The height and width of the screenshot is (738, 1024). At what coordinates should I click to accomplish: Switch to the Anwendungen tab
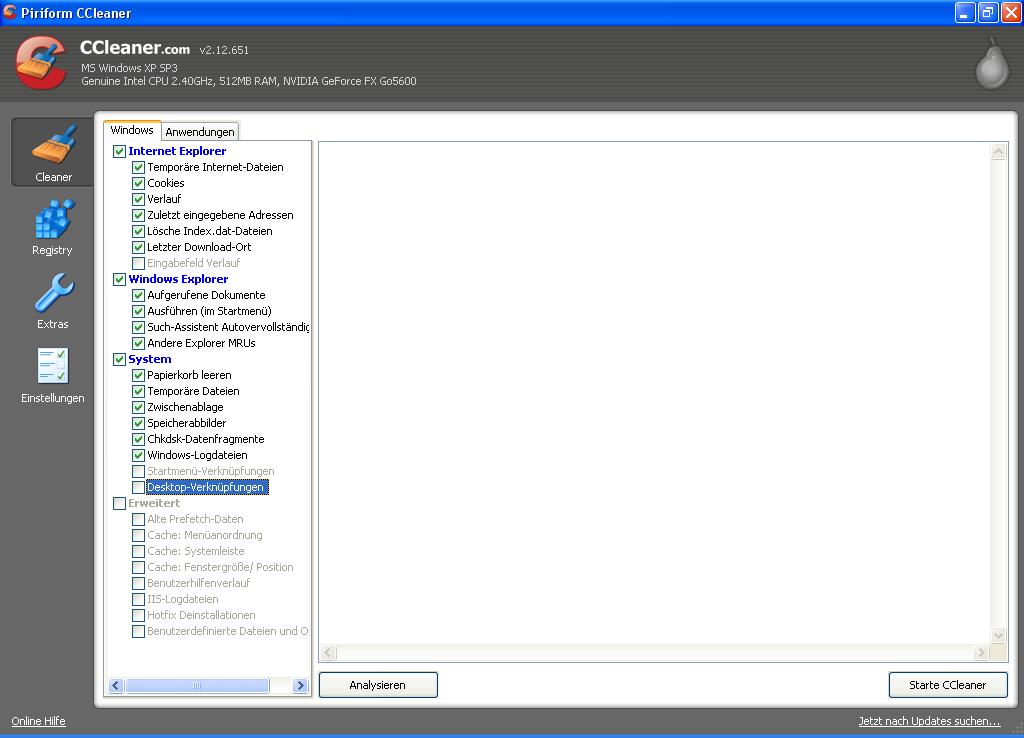tap(200, 132)
